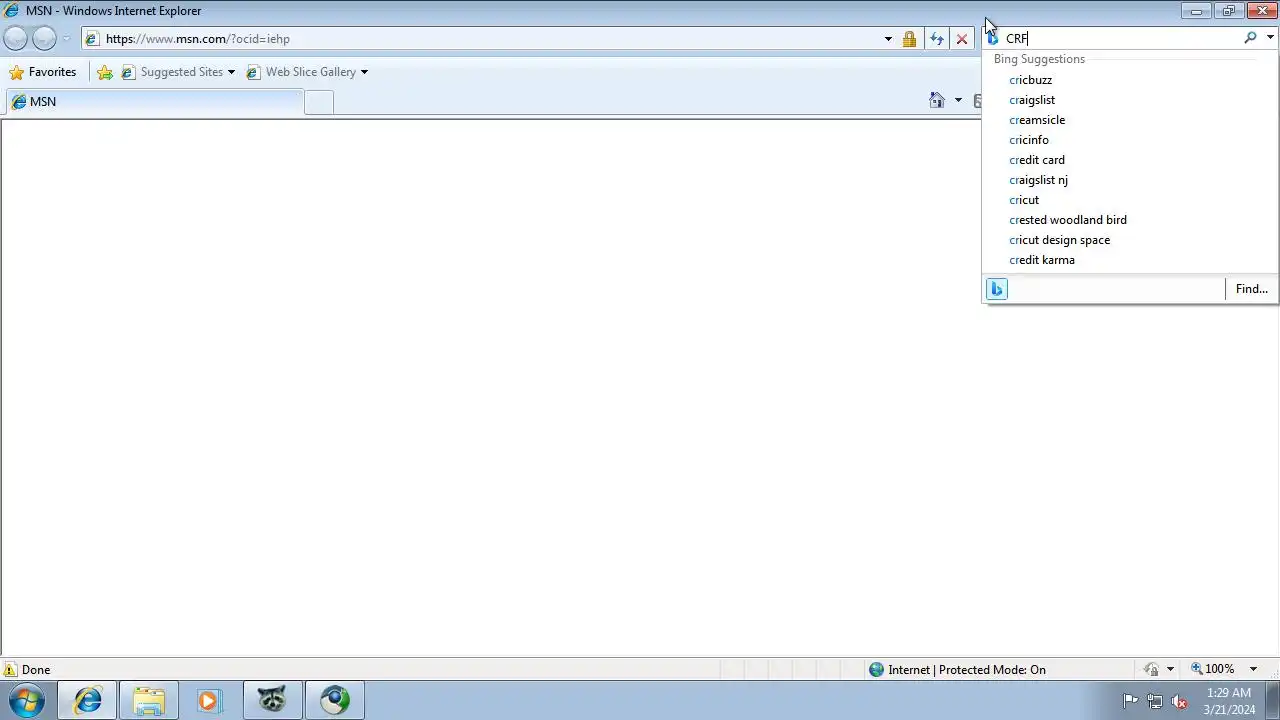Click the Show desktop button
The width and height of the screenshot is (1280, 720).
(x=1272, y=701)
